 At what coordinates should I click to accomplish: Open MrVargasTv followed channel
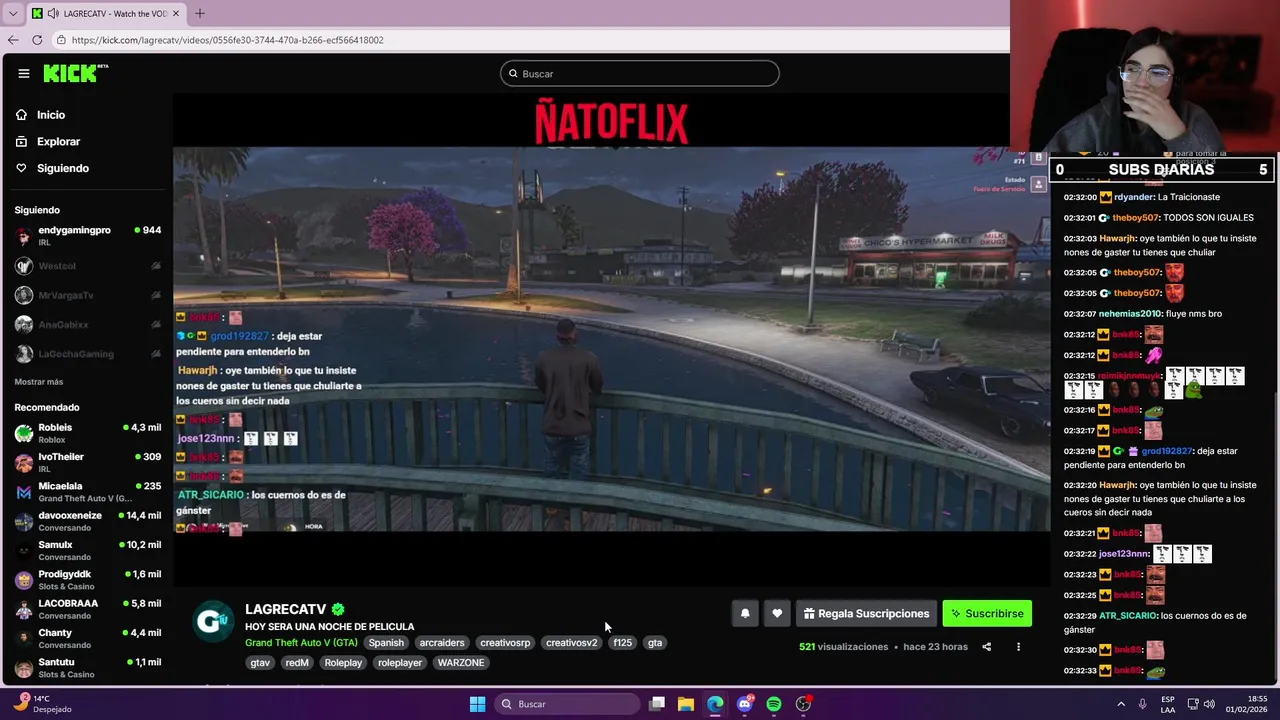point(88,295)
